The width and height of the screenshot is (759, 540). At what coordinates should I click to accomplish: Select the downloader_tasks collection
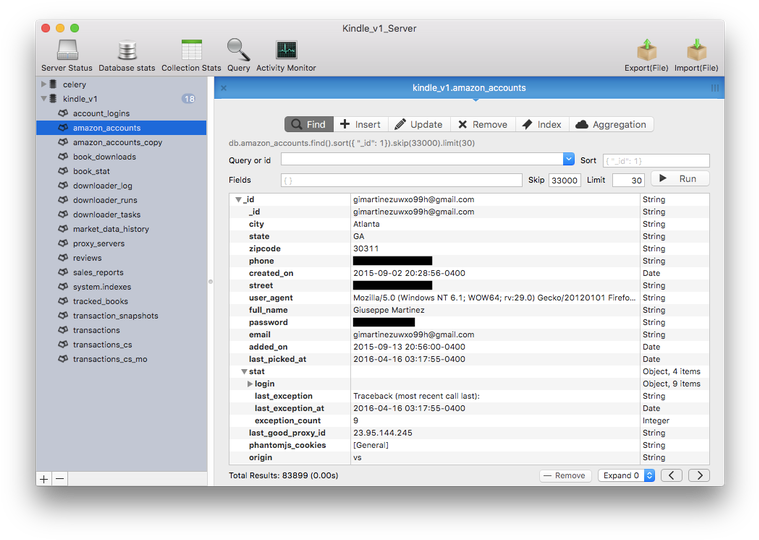point(121,214)
